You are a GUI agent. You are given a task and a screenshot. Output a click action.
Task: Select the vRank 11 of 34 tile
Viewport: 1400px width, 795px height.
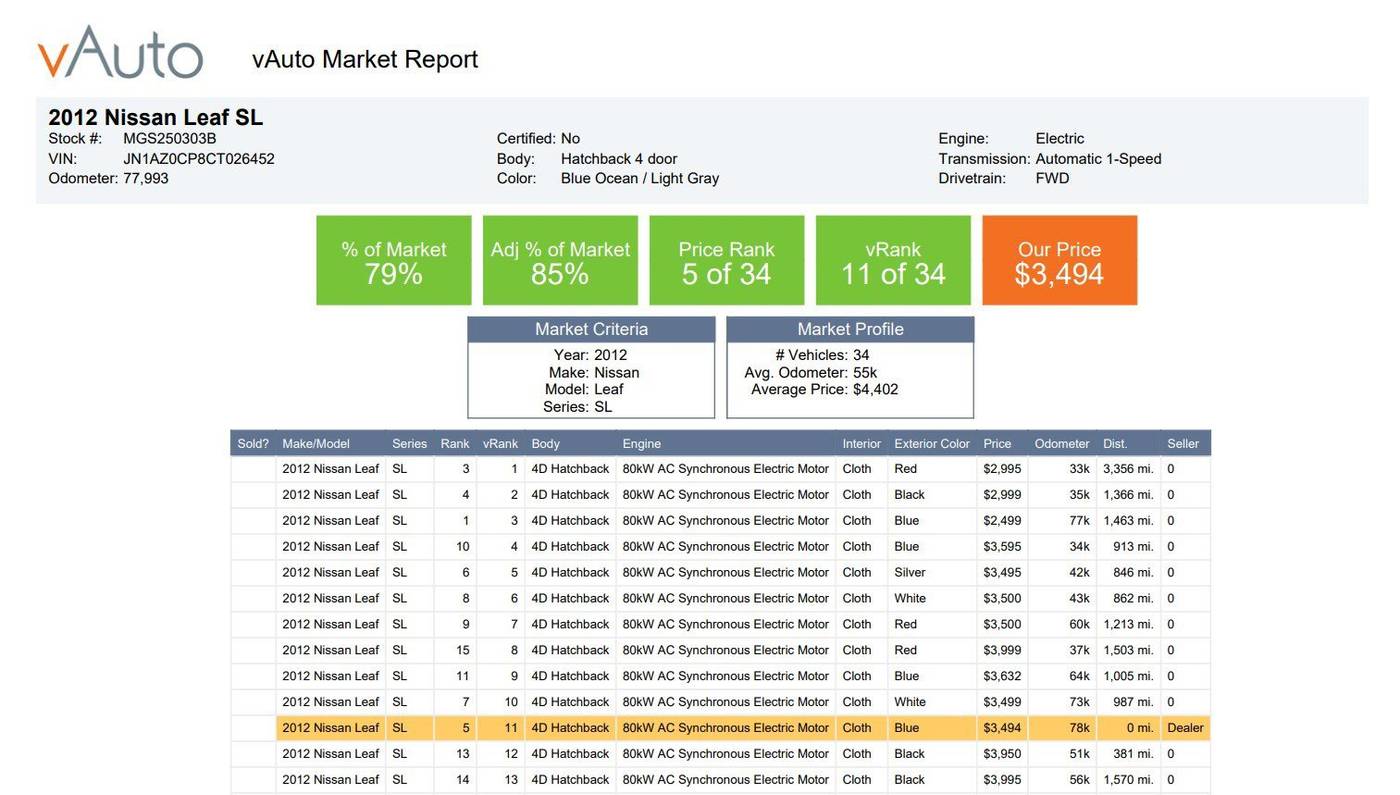(x=893, y=260)
